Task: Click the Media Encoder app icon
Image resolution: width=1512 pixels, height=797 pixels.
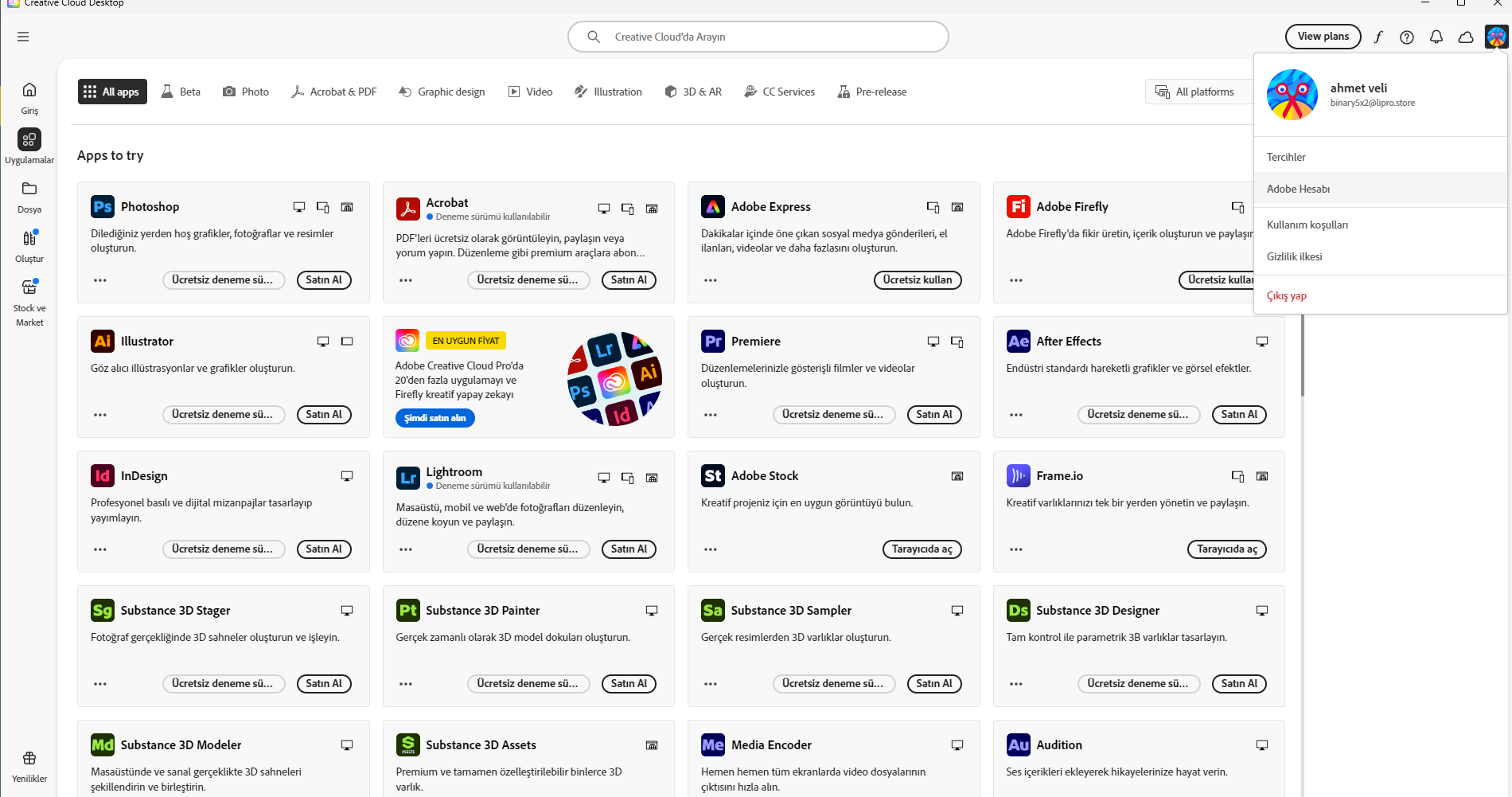Action: pos(713,745)
